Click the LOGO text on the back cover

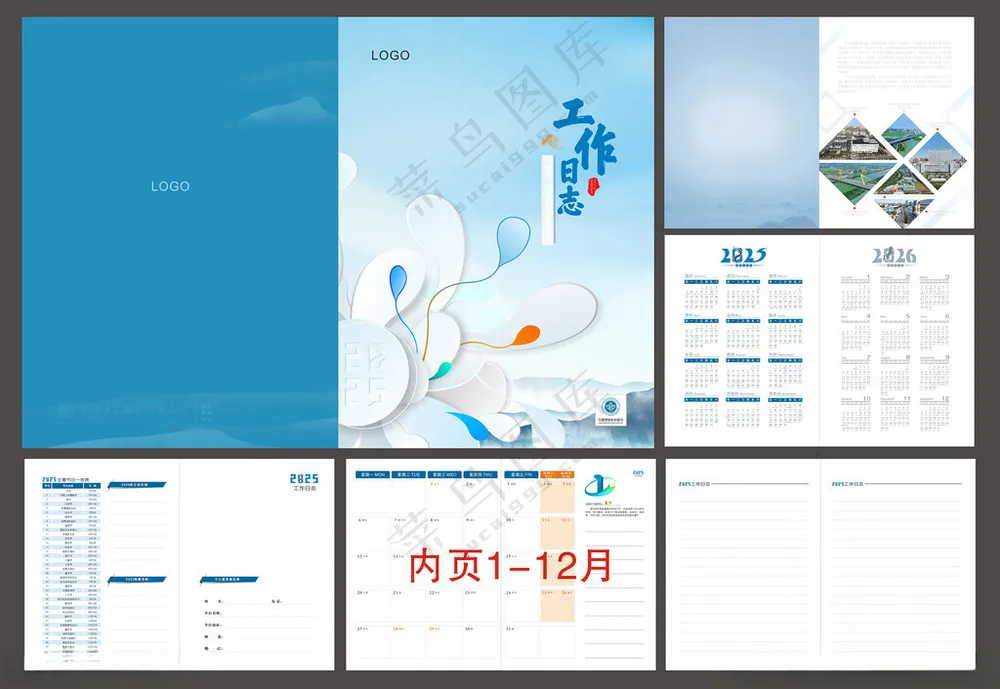click(170, 186)
